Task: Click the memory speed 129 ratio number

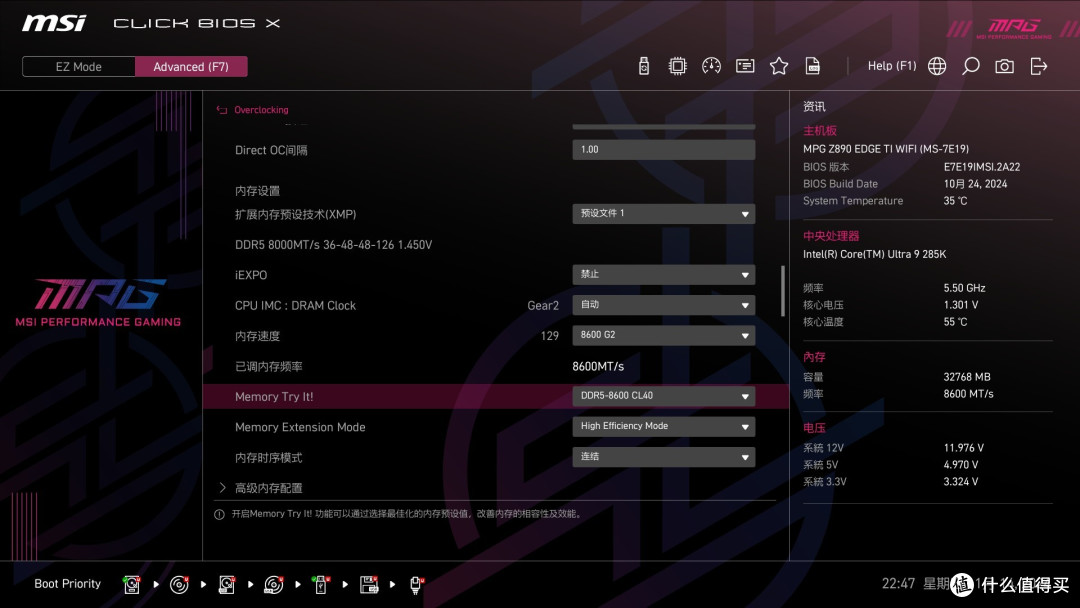Action: click(x=550, y=336)
